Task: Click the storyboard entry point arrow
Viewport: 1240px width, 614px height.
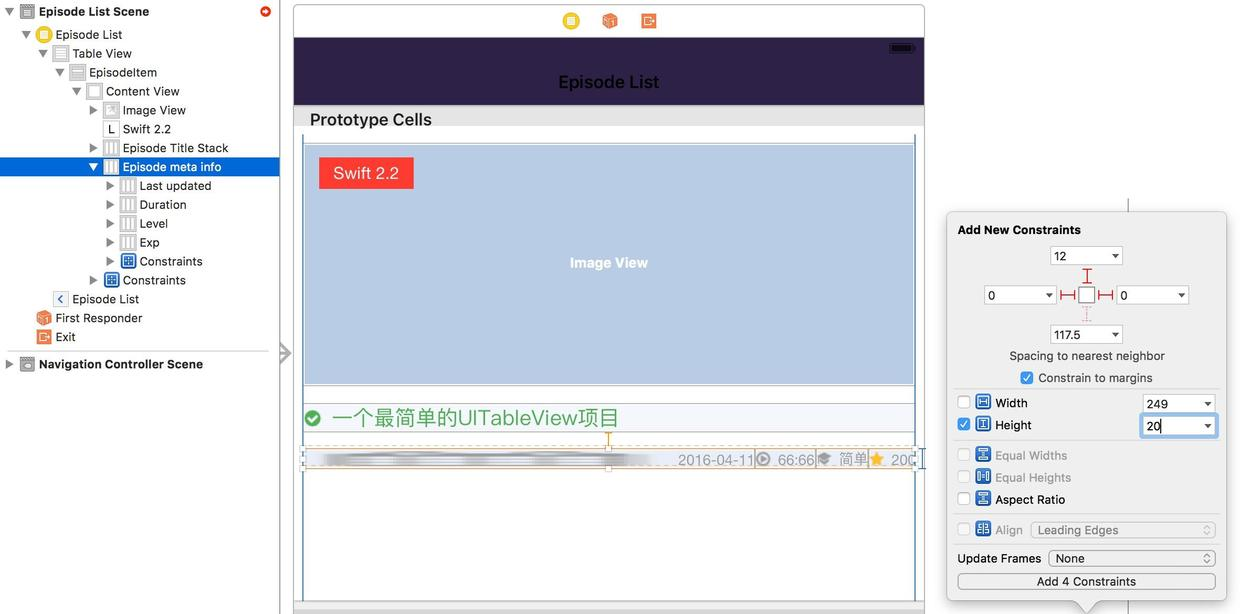Action: tap(285, 353)
